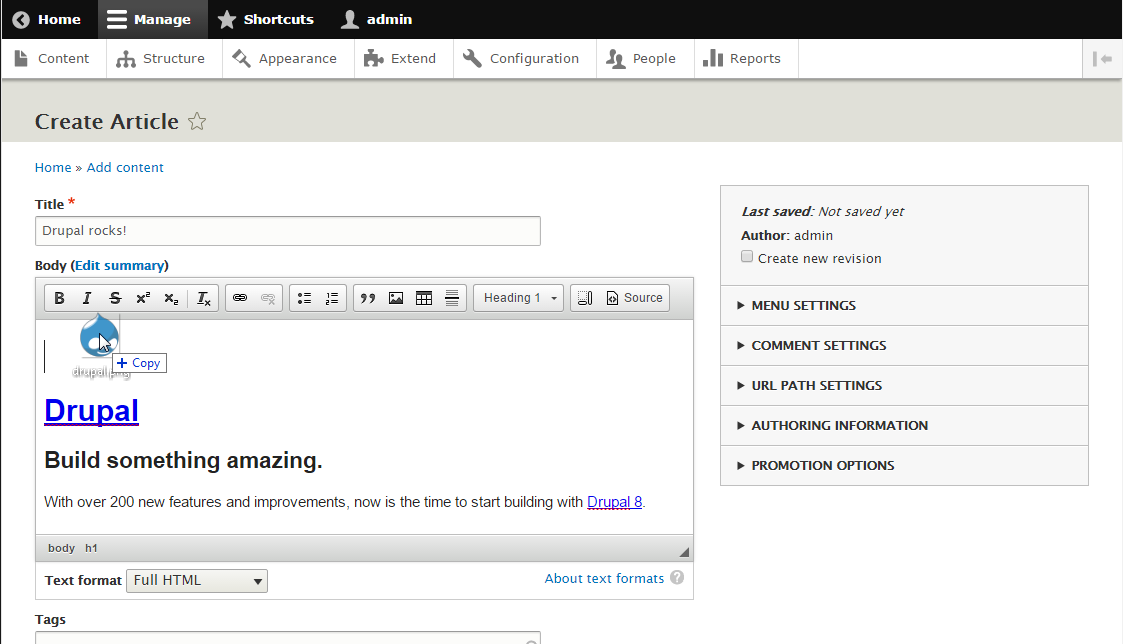
Task: Apply subscript formatting
Action: 171,298
